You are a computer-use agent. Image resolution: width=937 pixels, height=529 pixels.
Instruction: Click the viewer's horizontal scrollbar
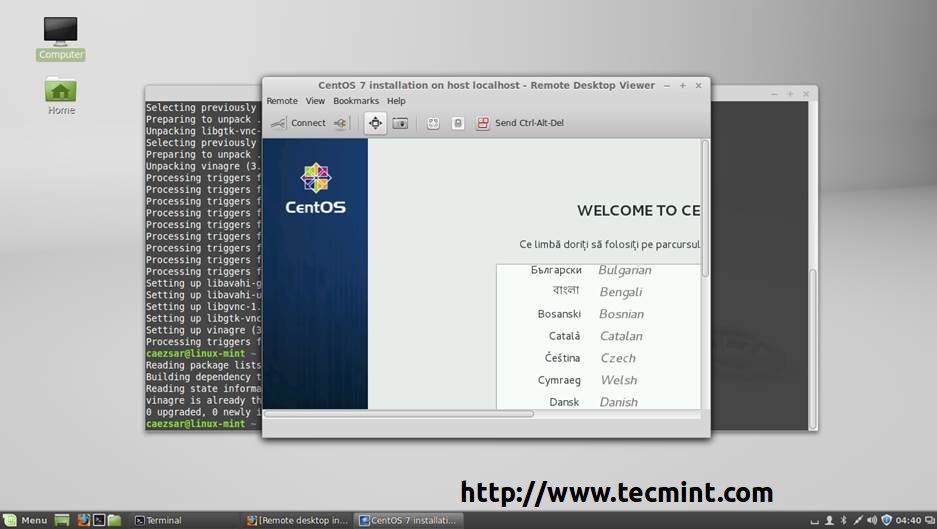pos(399,414)
